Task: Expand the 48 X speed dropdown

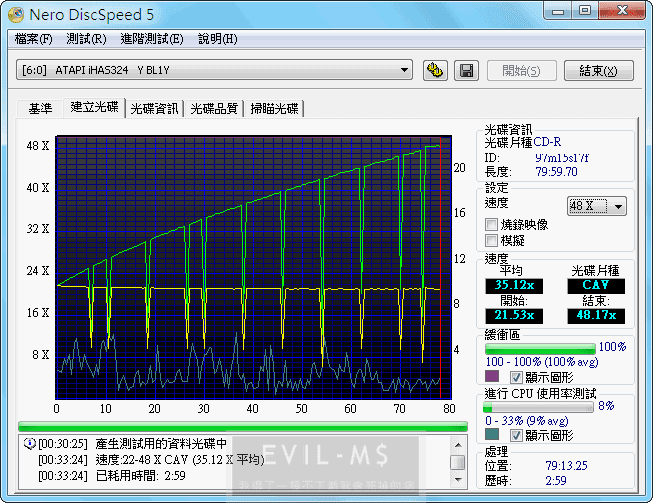Action: 596,206
